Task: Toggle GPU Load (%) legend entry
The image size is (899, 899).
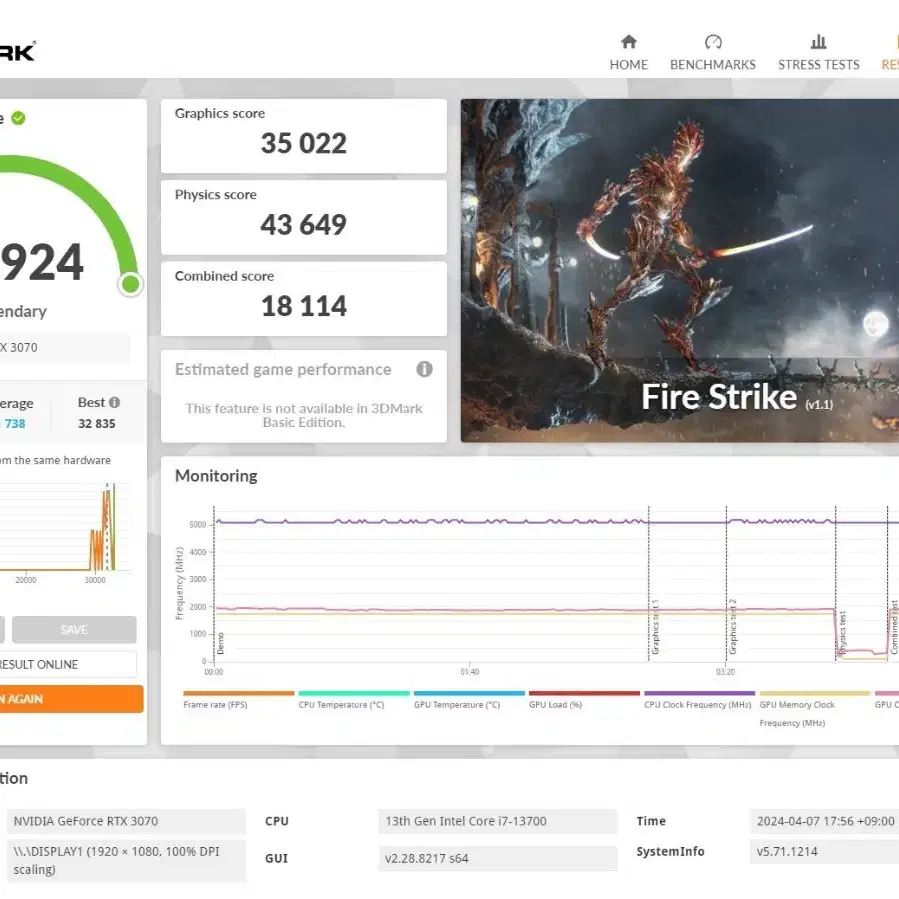Action: pyautogui.click(x=584, y=699)
